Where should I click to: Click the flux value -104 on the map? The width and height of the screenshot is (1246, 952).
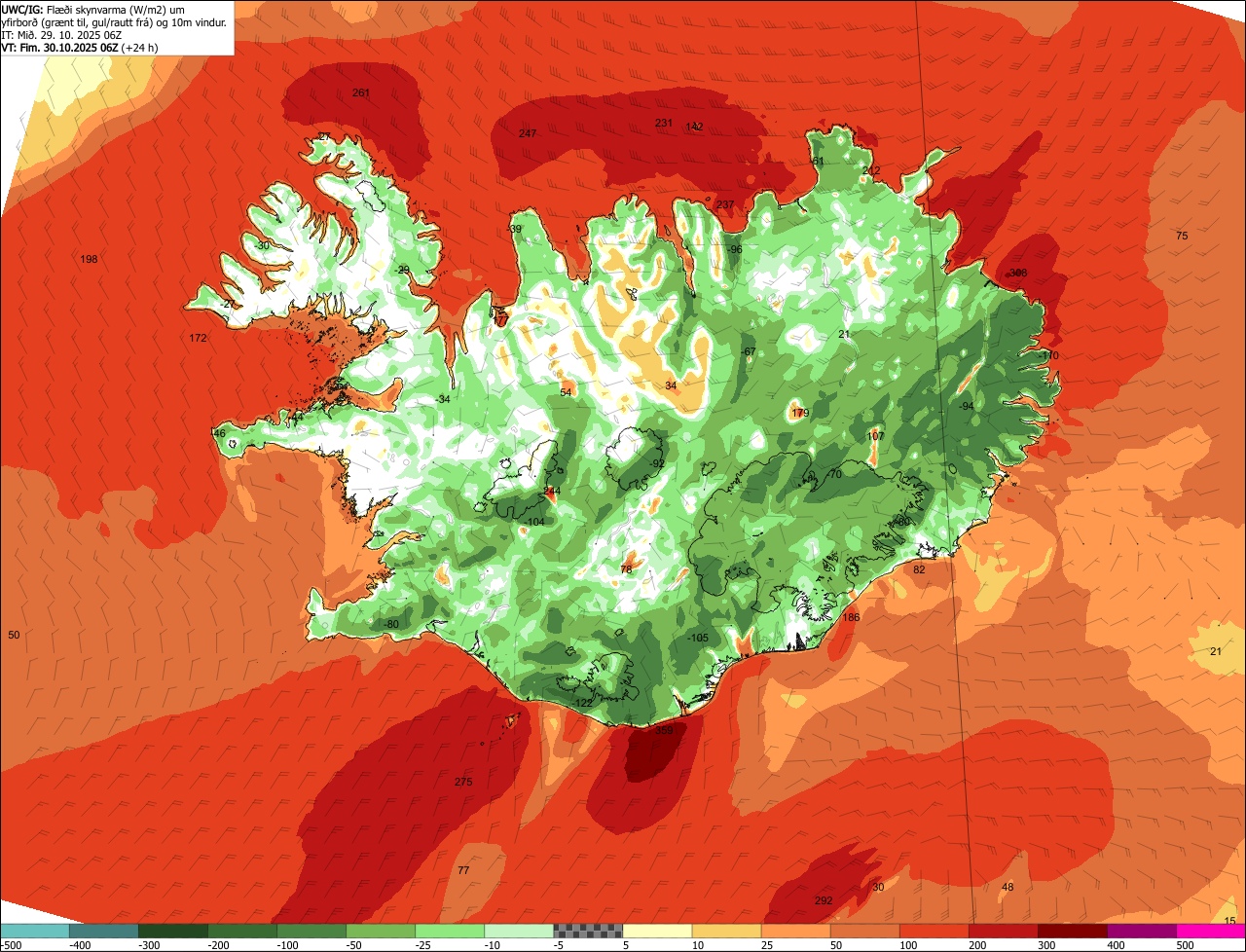[534, 523]
